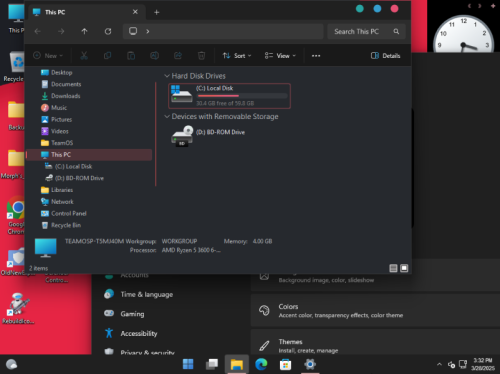Click the address bar chevron
Image resolution: width=500 pixels, height=374 pixels.
pos(148,31)
